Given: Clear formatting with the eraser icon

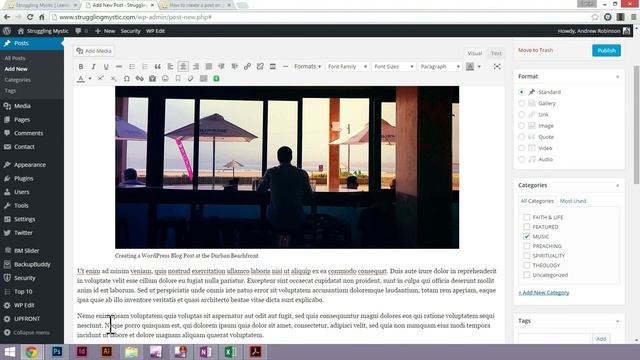Looking at the screenshot, I should coord(191,78).
